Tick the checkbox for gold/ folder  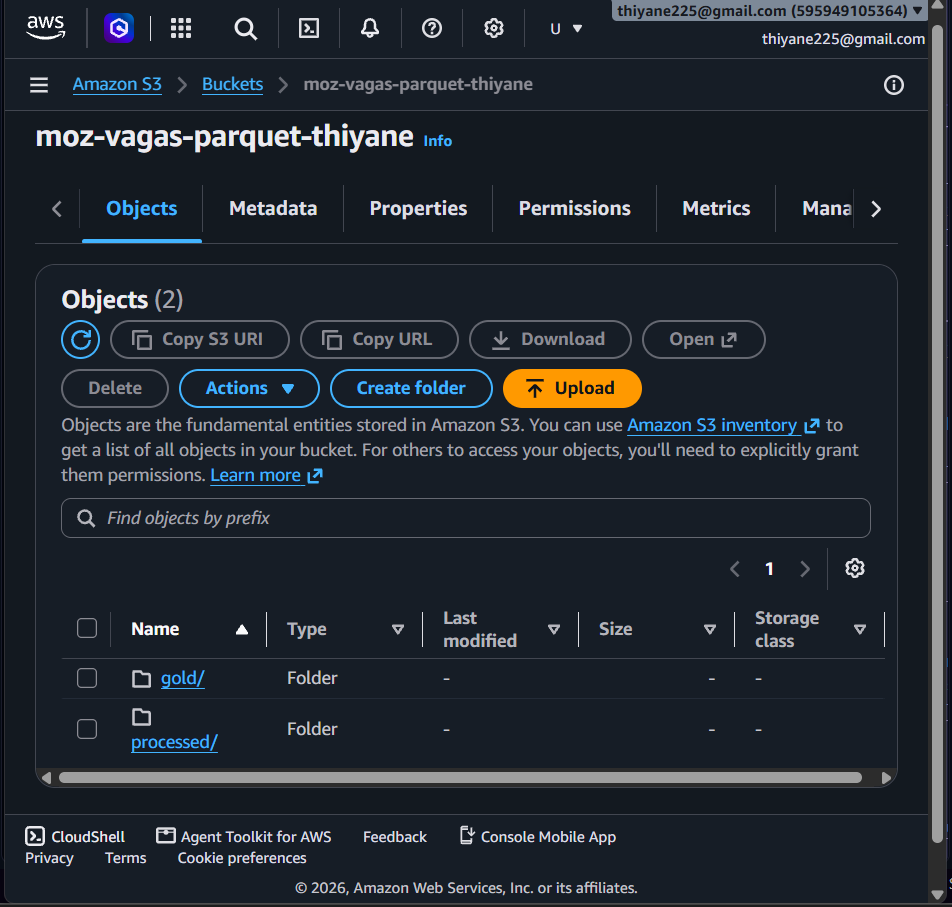click(87, 678)
